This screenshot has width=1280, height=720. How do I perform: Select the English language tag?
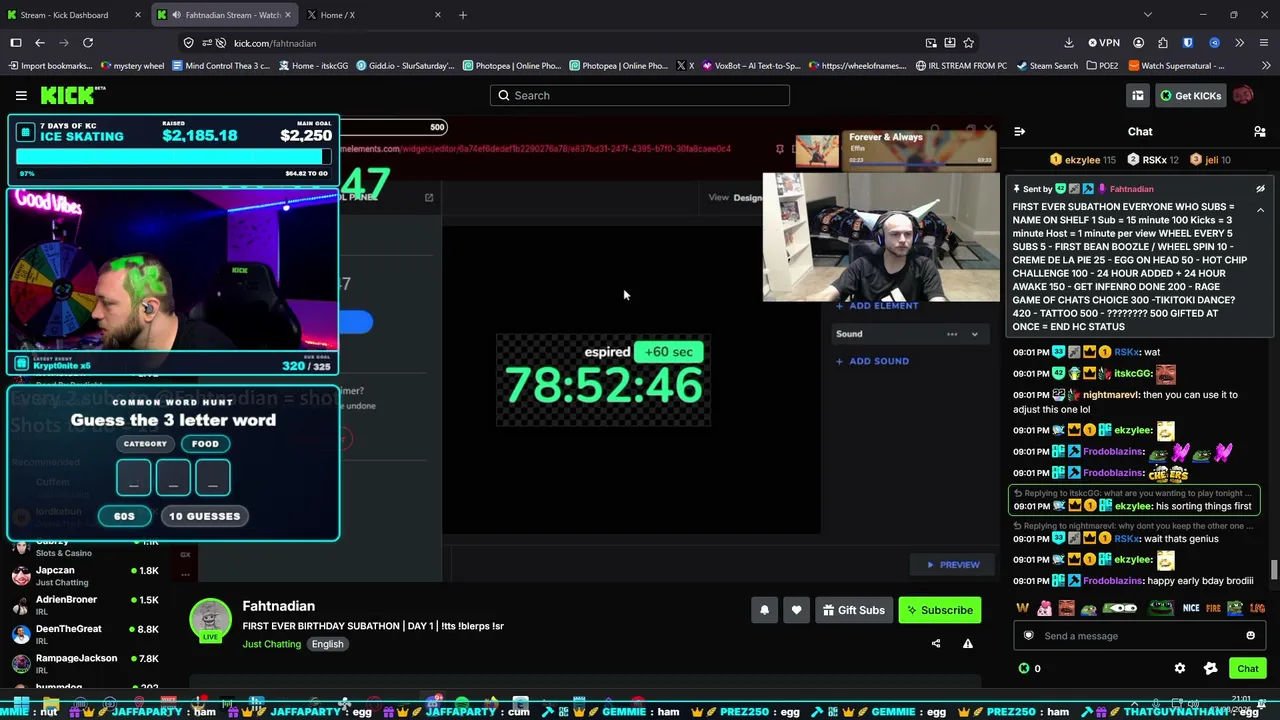coord(327,644)
